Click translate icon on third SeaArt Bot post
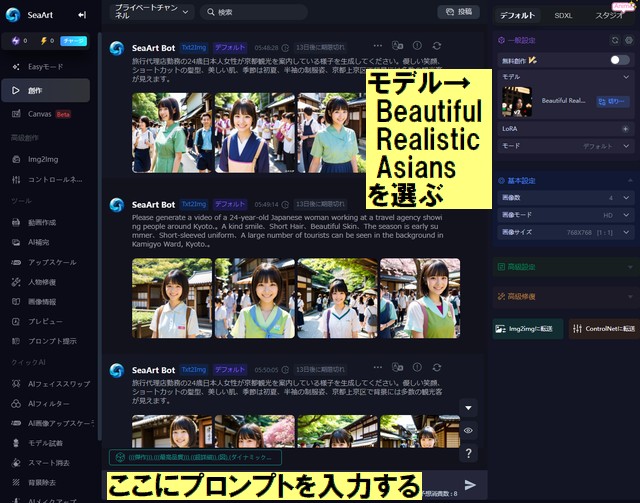 click(x=398, y=367)
